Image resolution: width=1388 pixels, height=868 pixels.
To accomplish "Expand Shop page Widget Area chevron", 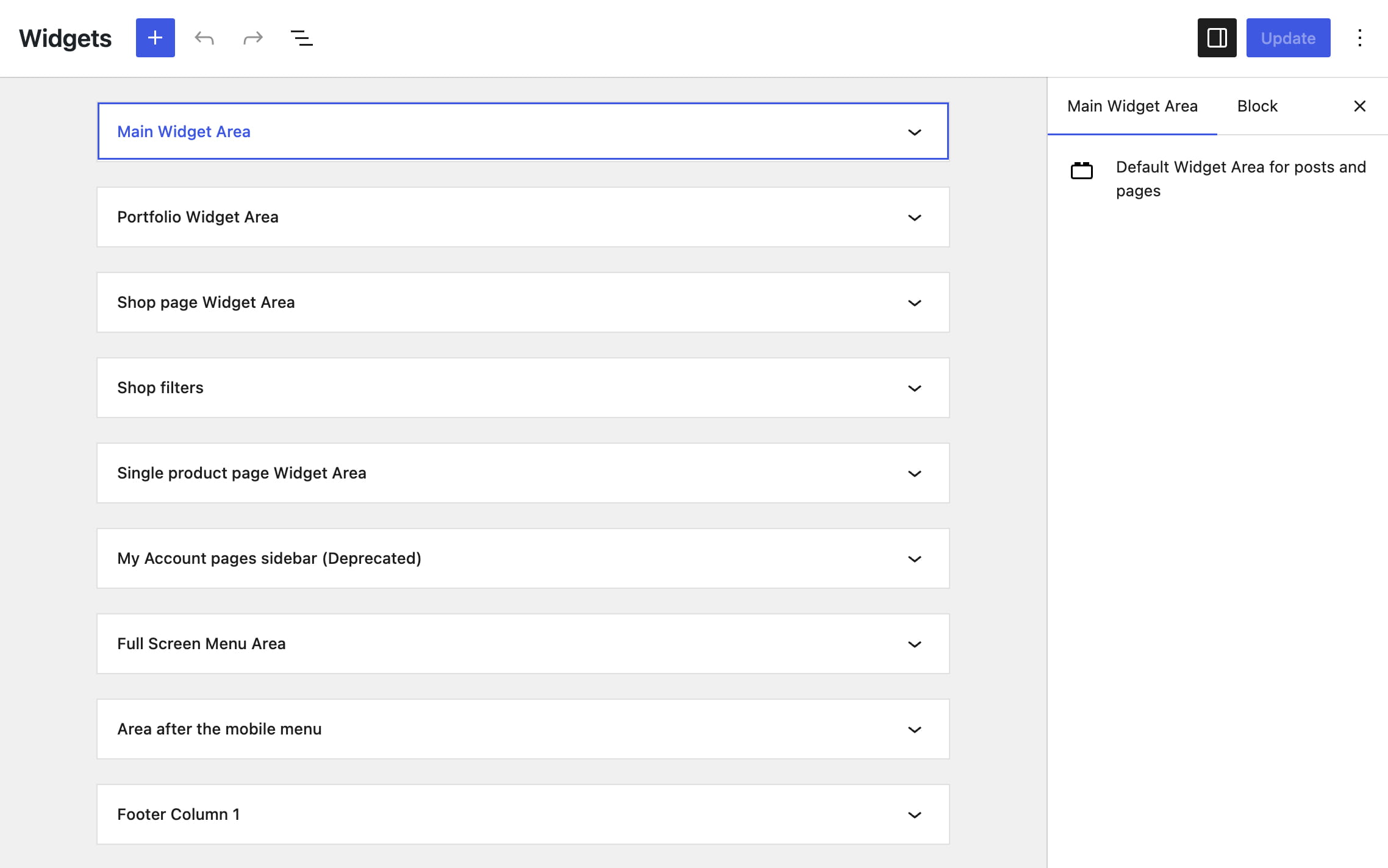I will (914, 302).
